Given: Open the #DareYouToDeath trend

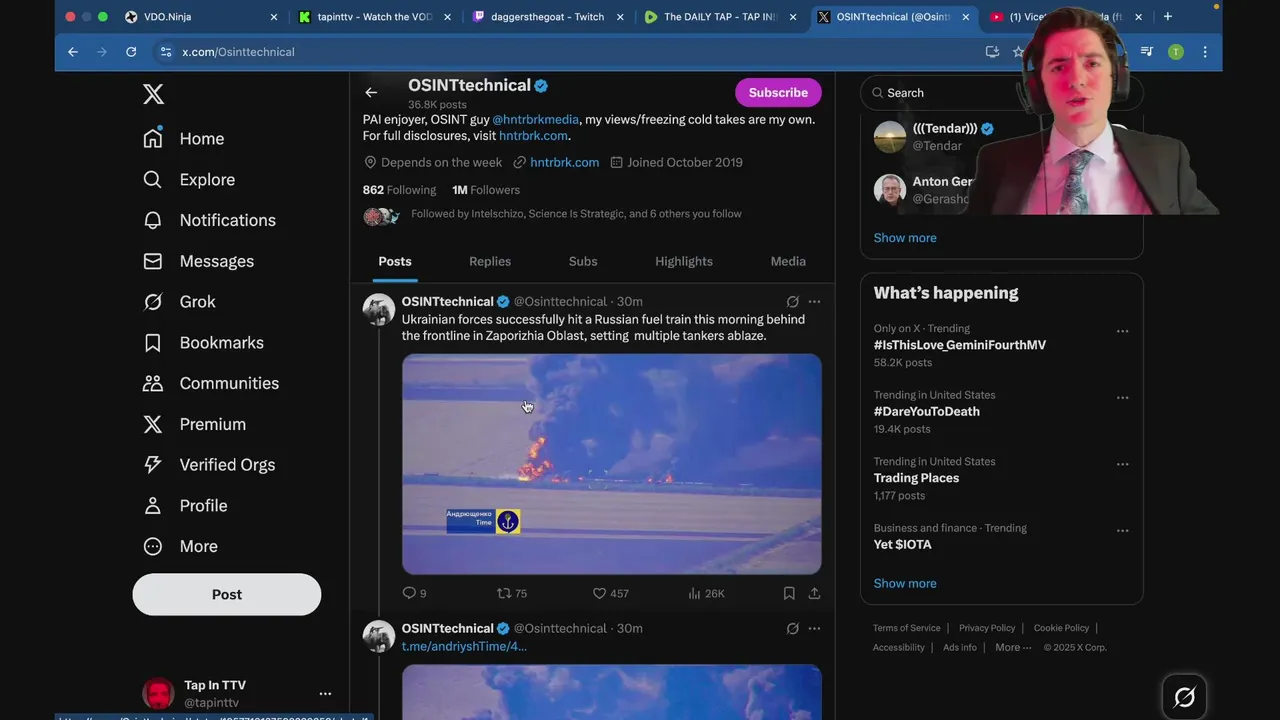Looking at the screenshot, I should coord(927,411).
